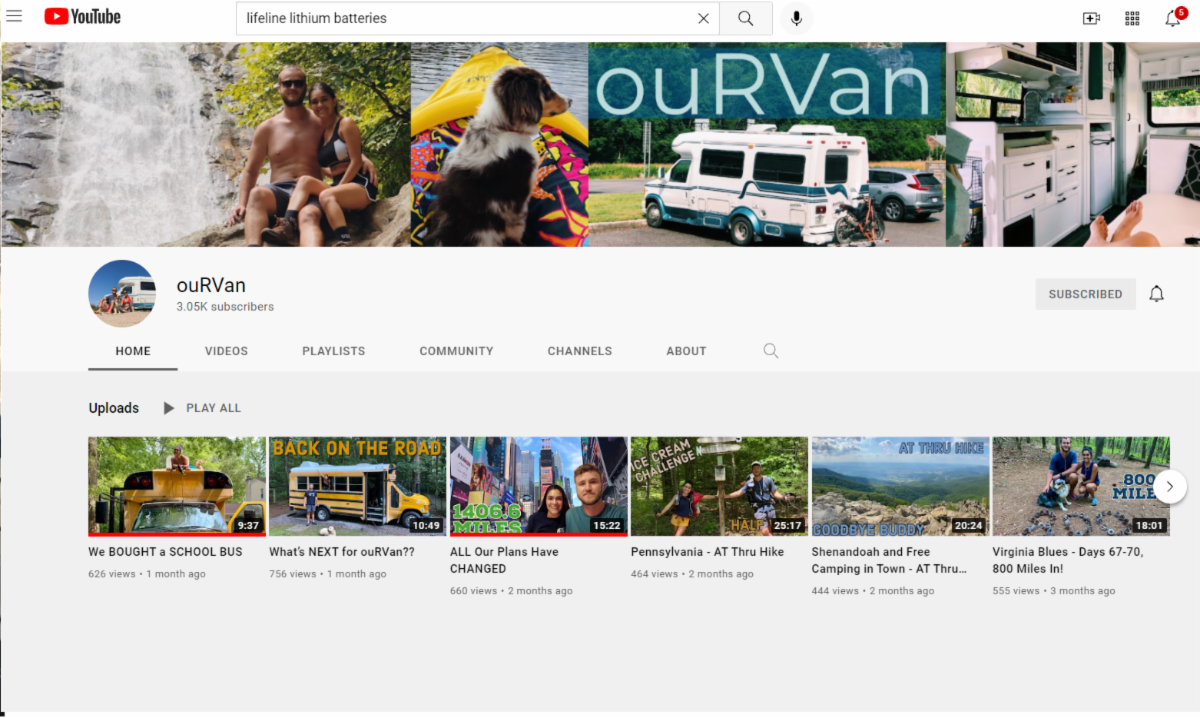Viewport: 1200px width, 718px height.
Task: Switch to the VIDEOS tab
Action: [226, 351]
